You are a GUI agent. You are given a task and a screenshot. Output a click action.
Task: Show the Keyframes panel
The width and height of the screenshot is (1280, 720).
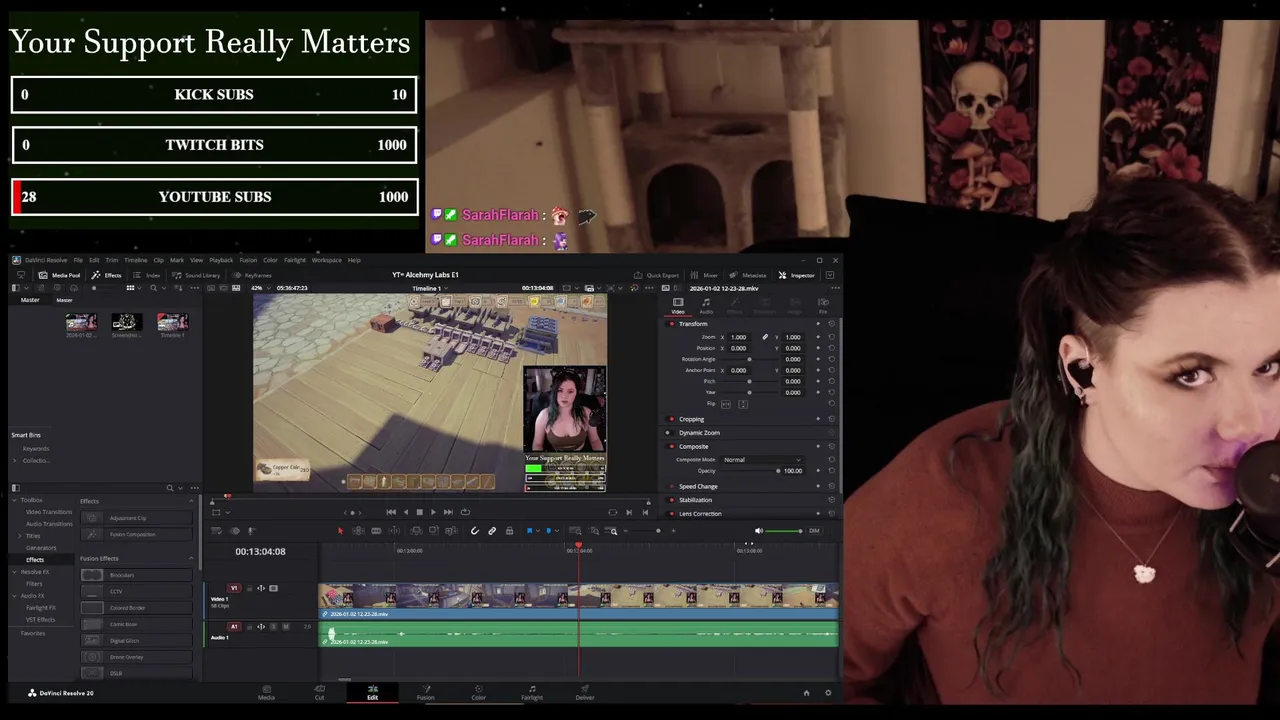pyautogui.click(x=252, y=275)
